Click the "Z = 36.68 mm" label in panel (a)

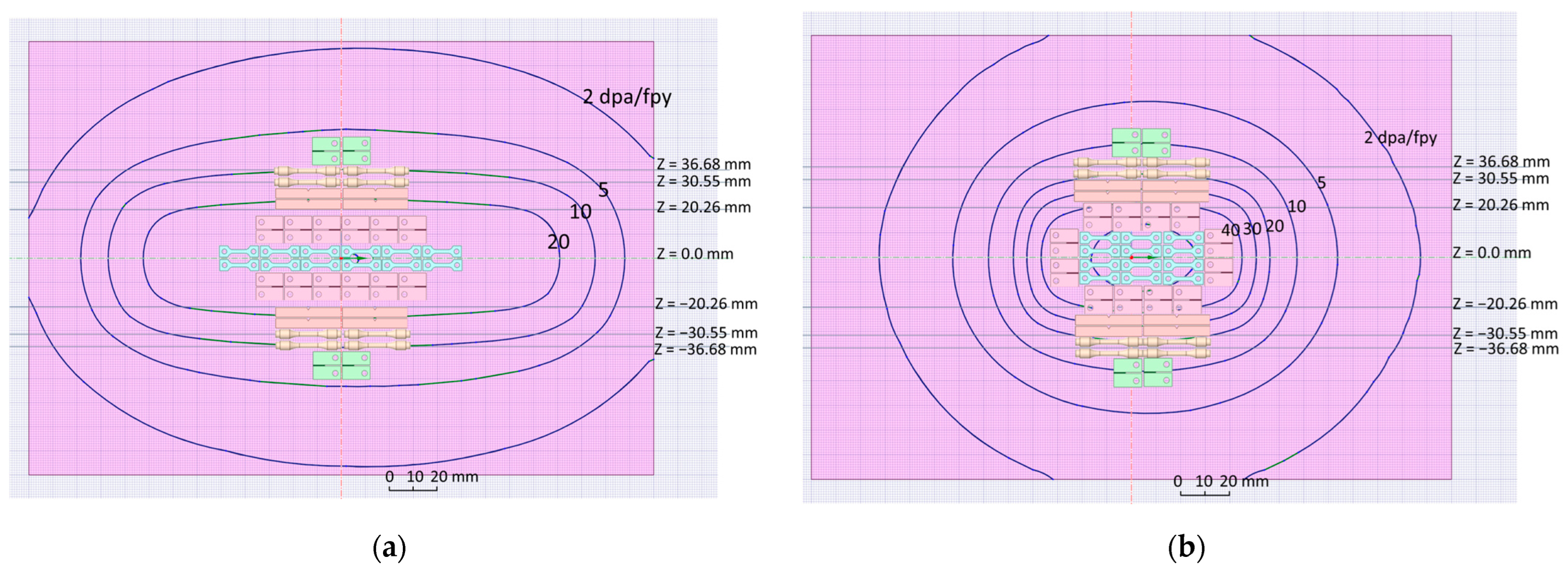click(703, 164)
